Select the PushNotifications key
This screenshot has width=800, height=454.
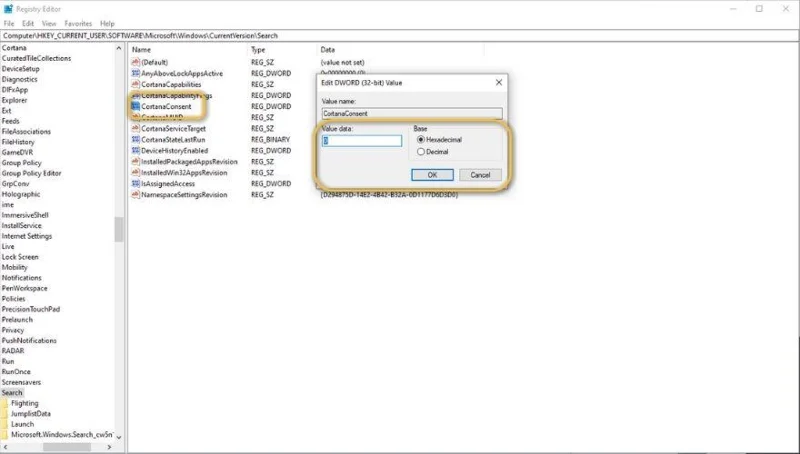[x=29, y=340]
